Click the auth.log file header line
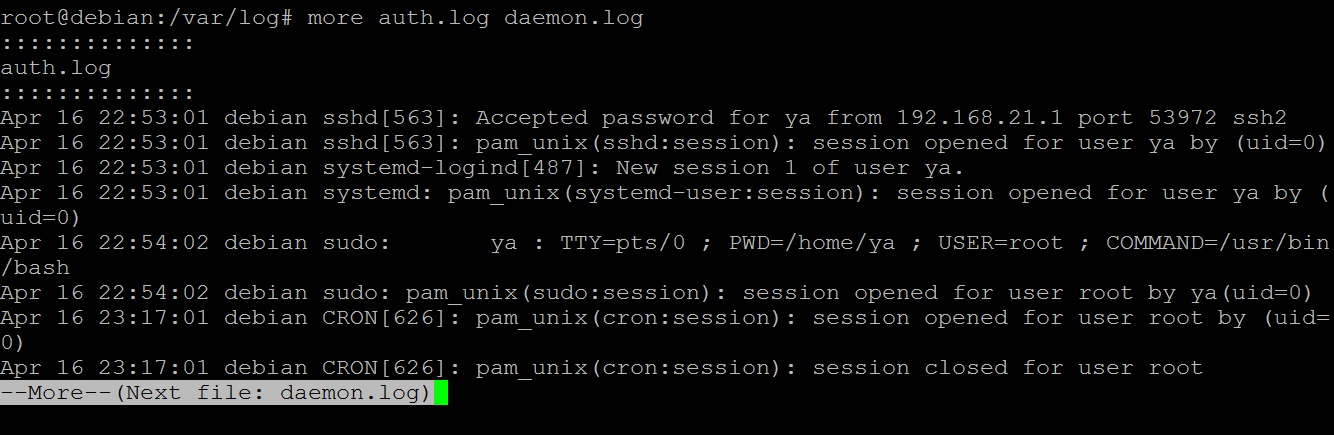Viewport: 1334px width, 435px height. 56,68
